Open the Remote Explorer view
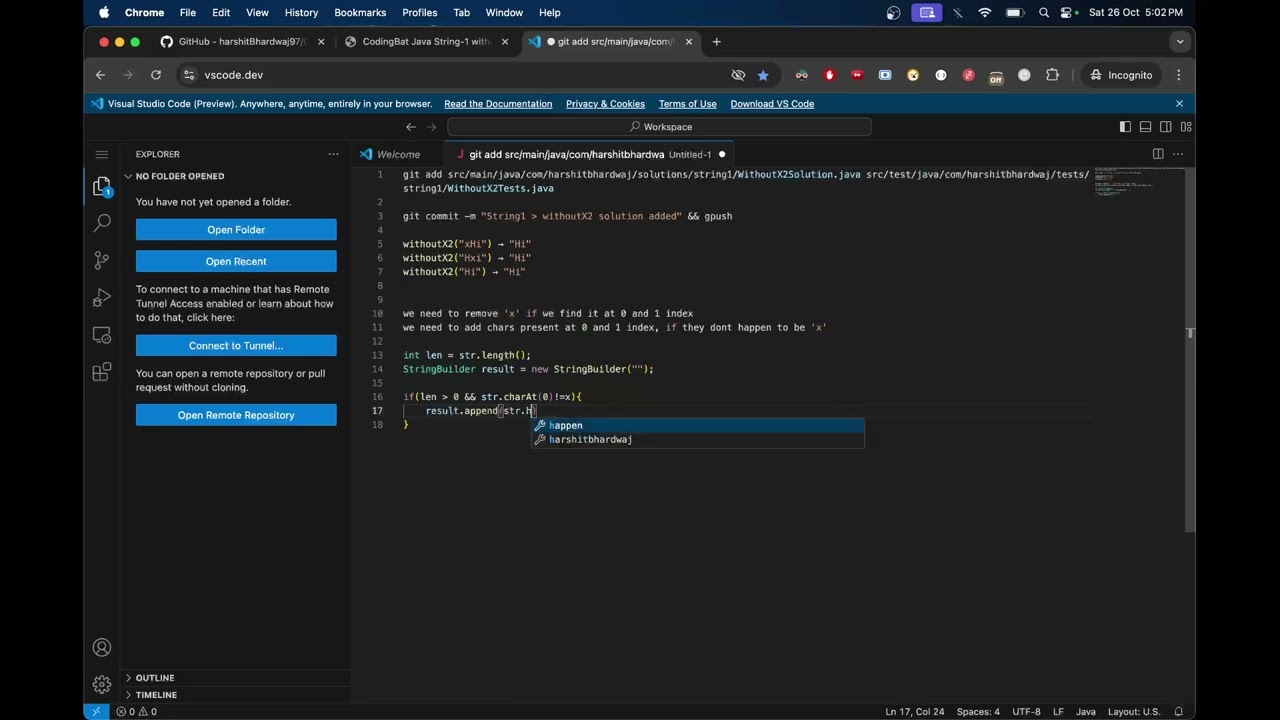This screenshot has width=1280, height=720. pos(101,335)
